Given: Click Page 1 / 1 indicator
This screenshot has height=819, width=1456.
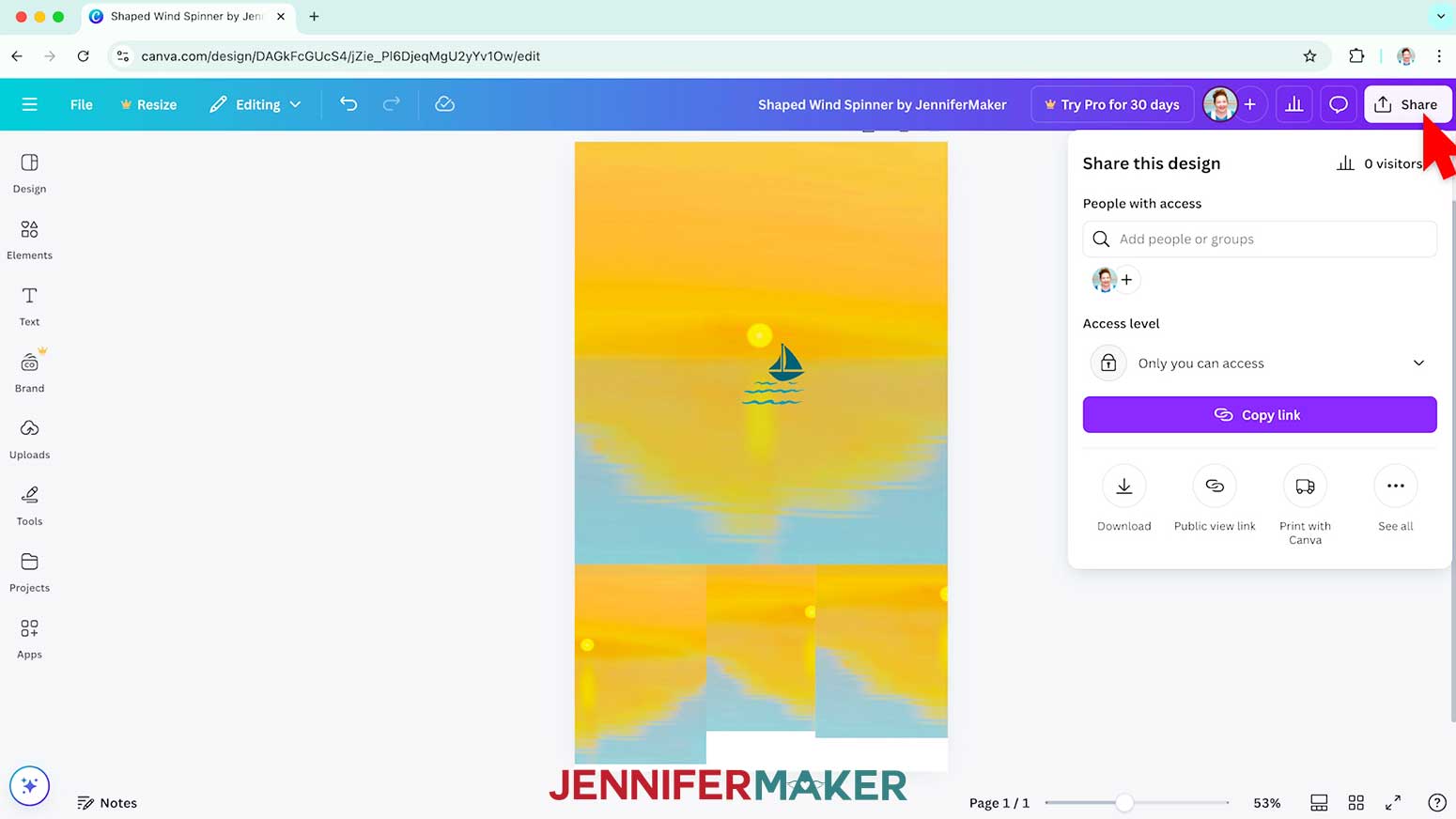Looking at the screenshot, I should point(999,803).
